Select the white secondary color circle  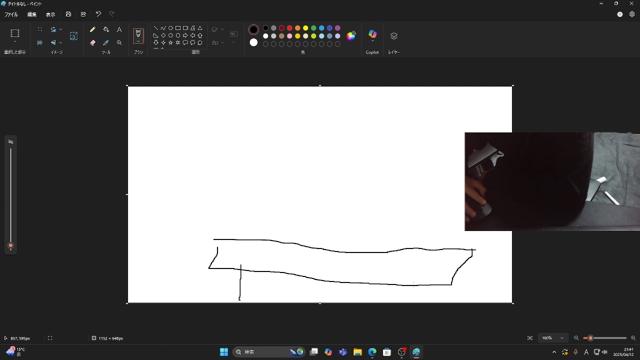pyautogui.click(x=253, y=42)
